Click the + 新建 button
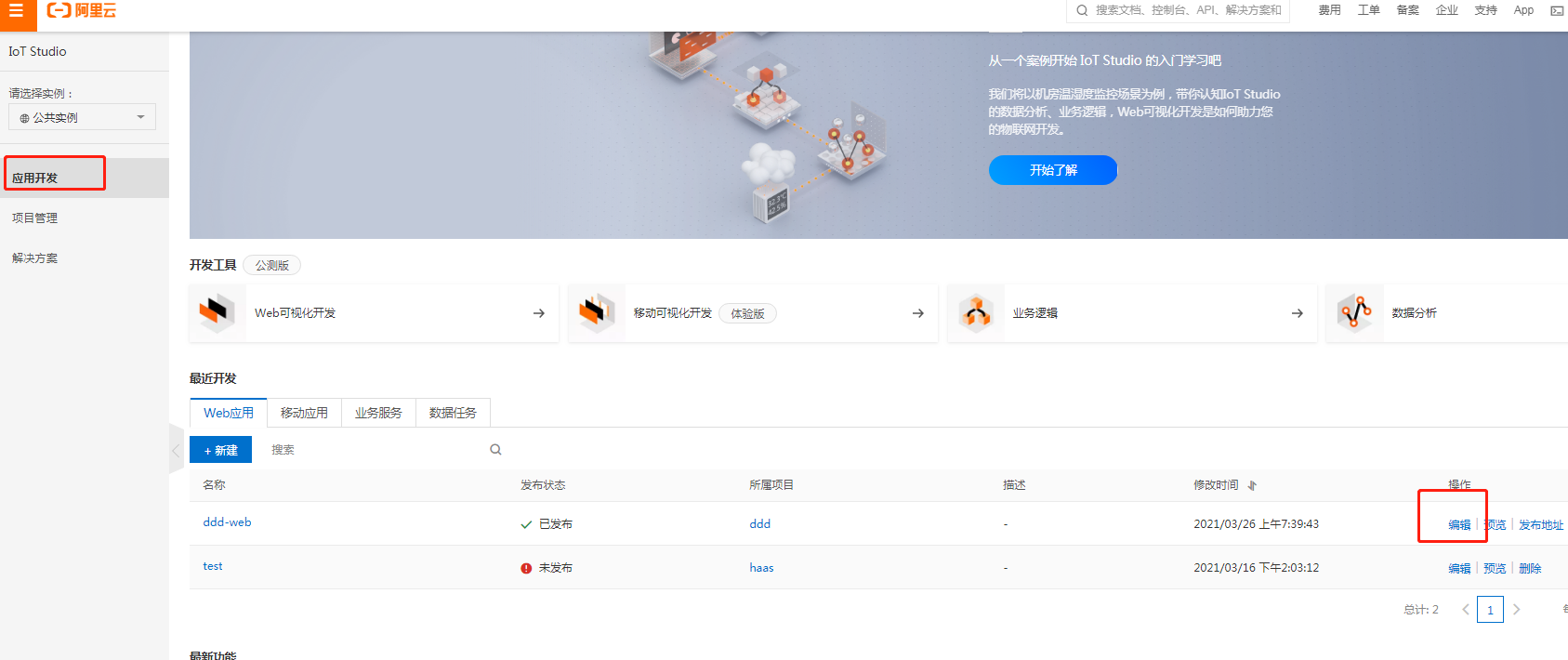The width and height of the screenshot is (1568, 660). click(221, 450)
